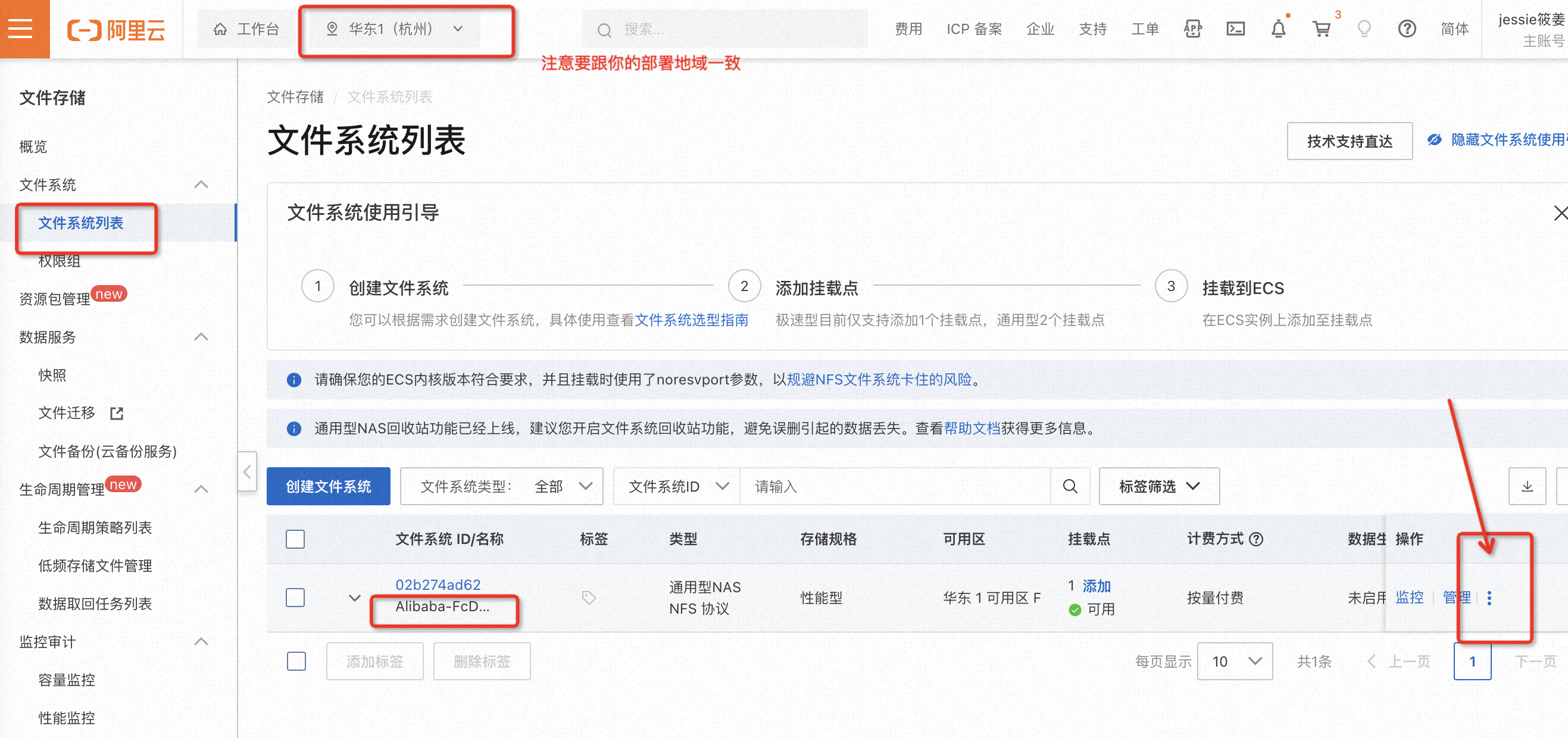Click the 请输入 file system search field

pos(894,486)
